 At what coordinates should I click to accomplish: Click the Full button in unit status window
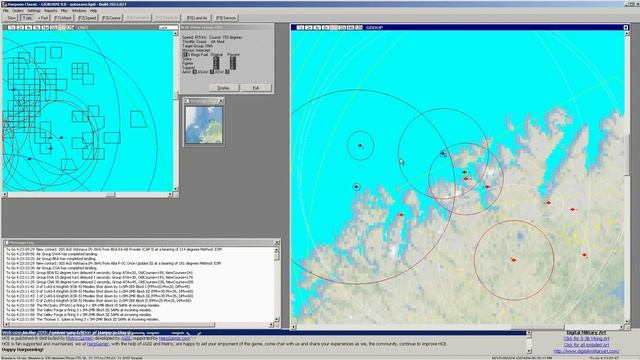click(256, 88)
